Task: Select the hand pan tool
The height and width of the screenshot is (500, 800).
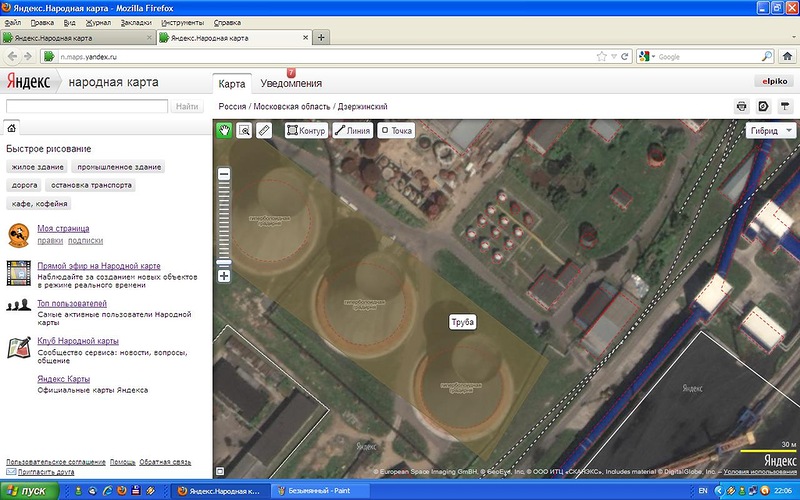Action: click(x=225, y=130)
